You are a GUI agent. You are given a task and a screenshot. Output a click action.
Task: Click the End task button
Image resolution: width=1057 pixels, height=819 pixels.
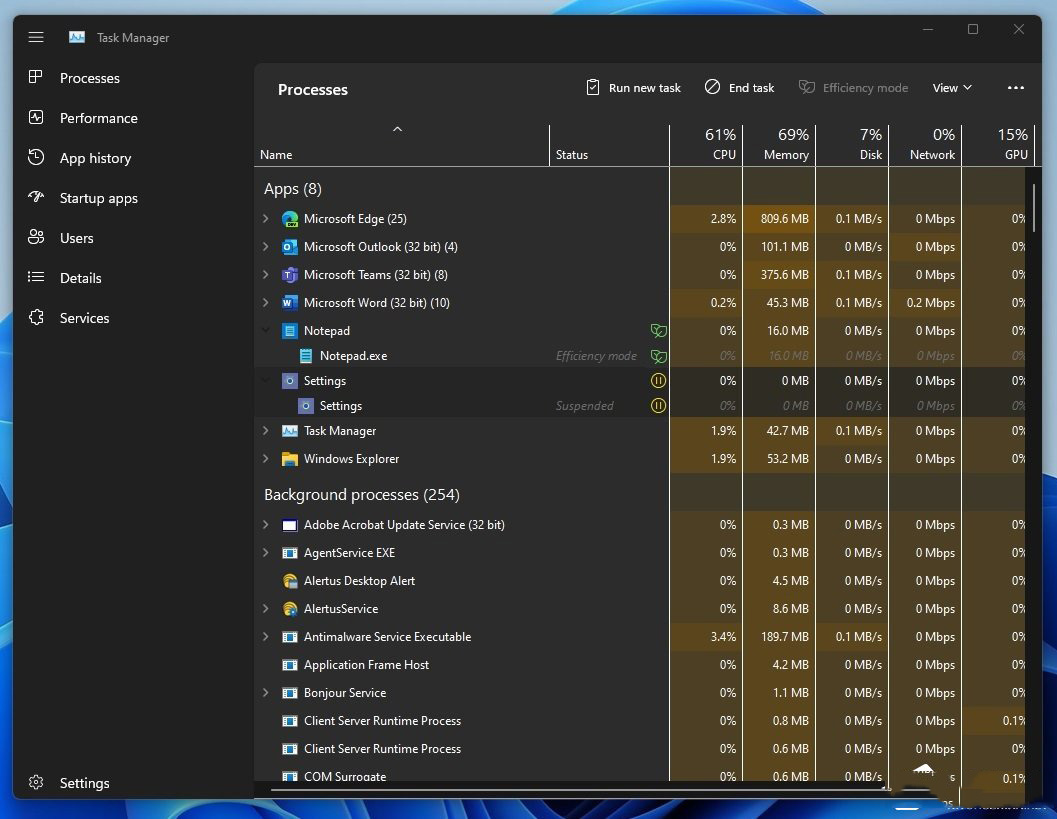click(x=739, y=88)
